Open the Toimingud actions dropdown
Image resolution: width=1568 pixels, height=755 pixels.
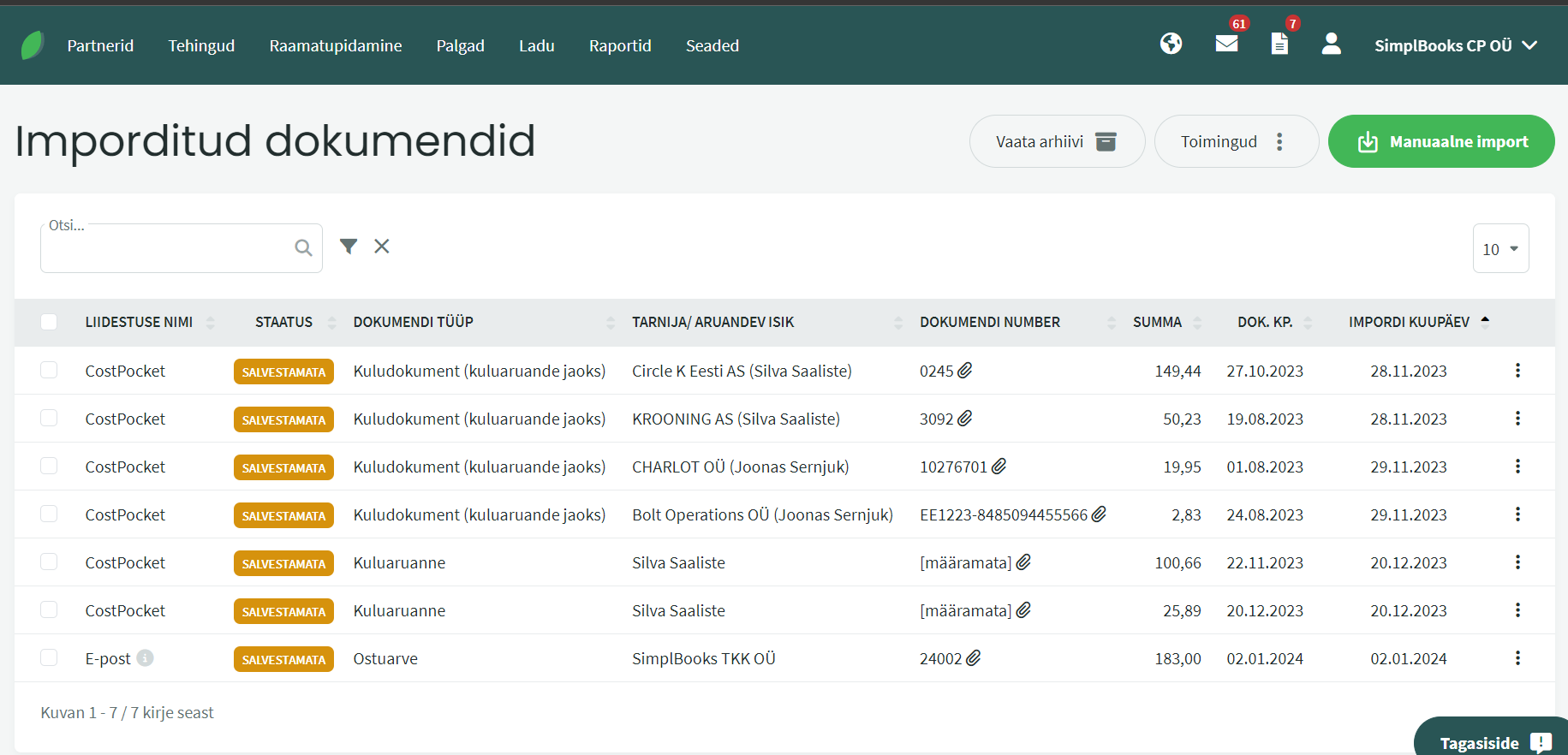(1236, 141)
